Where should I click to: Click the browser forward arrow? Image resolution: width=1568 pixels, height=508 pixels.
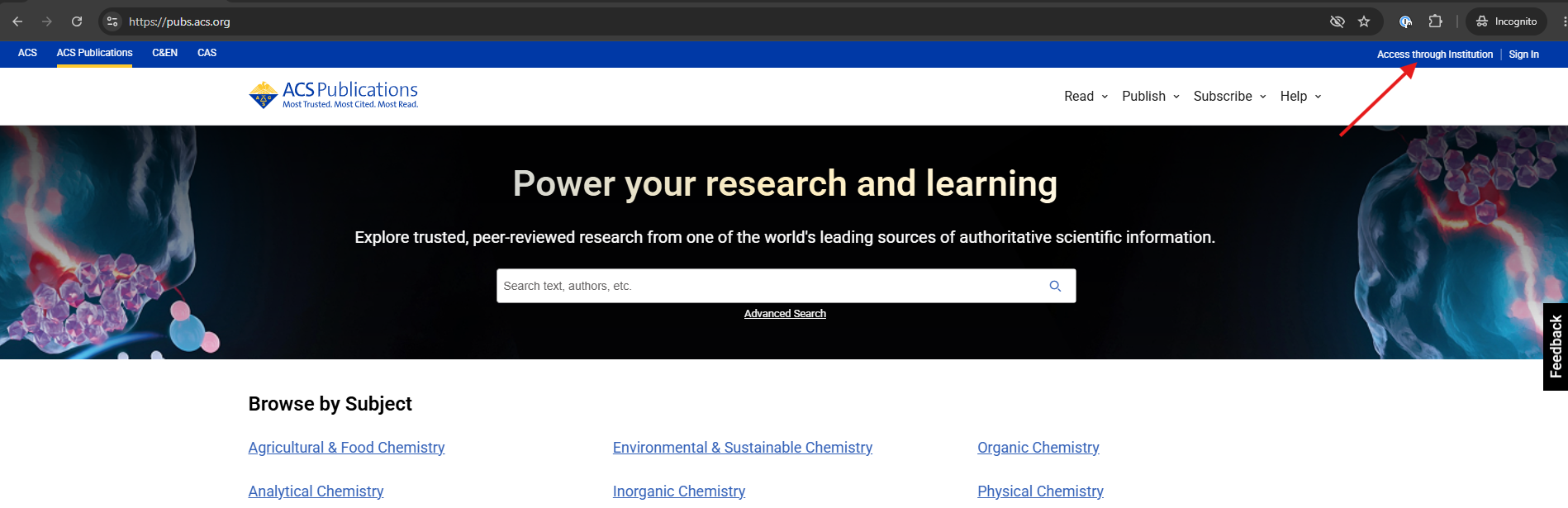(x=47, y=21)
